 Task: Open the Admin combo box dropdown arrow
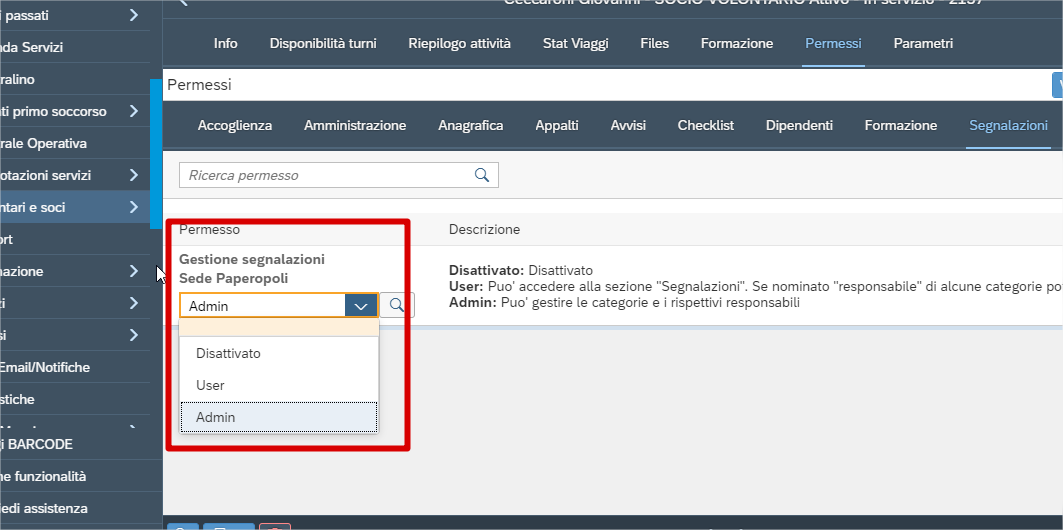(x=361, y=306)
